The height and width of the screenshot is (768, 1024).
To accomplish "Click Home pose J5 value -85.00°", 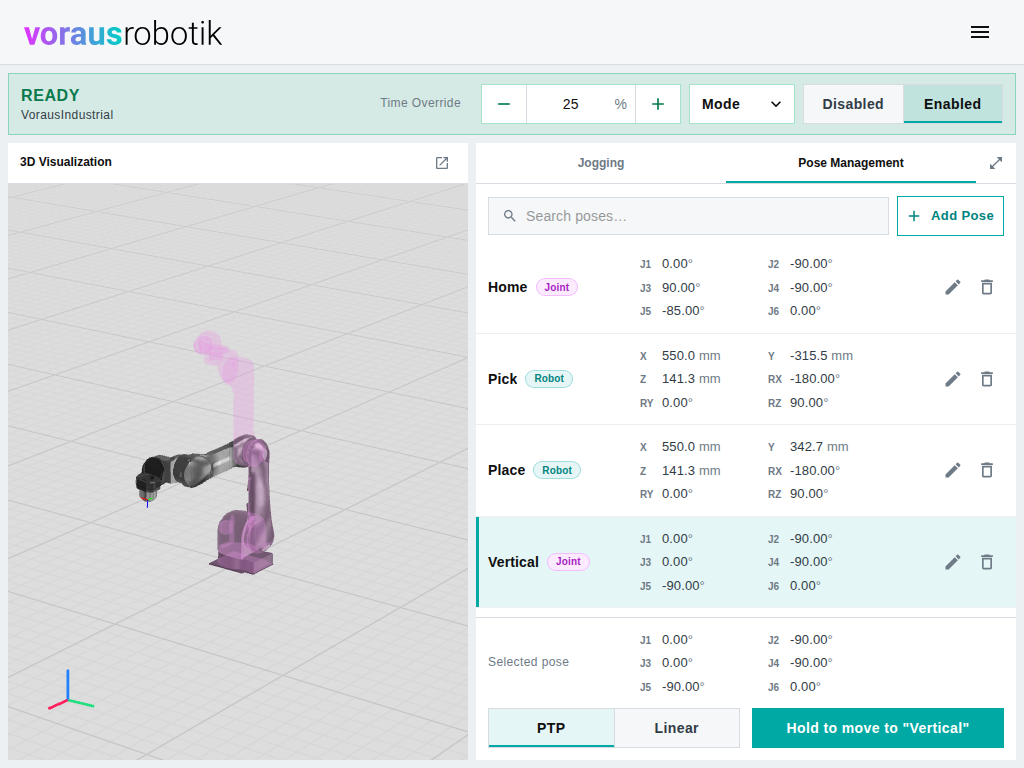I will [x=682, y=311].
